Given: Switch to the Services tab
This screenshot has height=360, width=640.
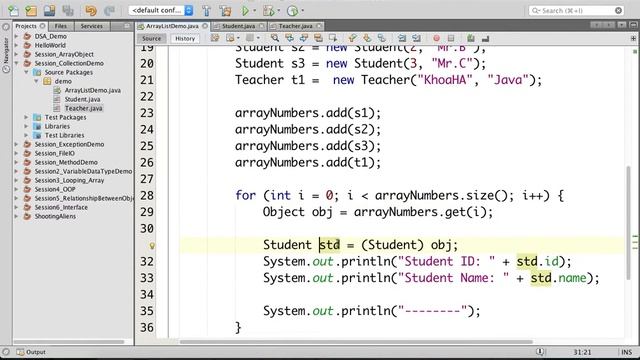Looking at the screenshot, I should [x=91, y=26].
